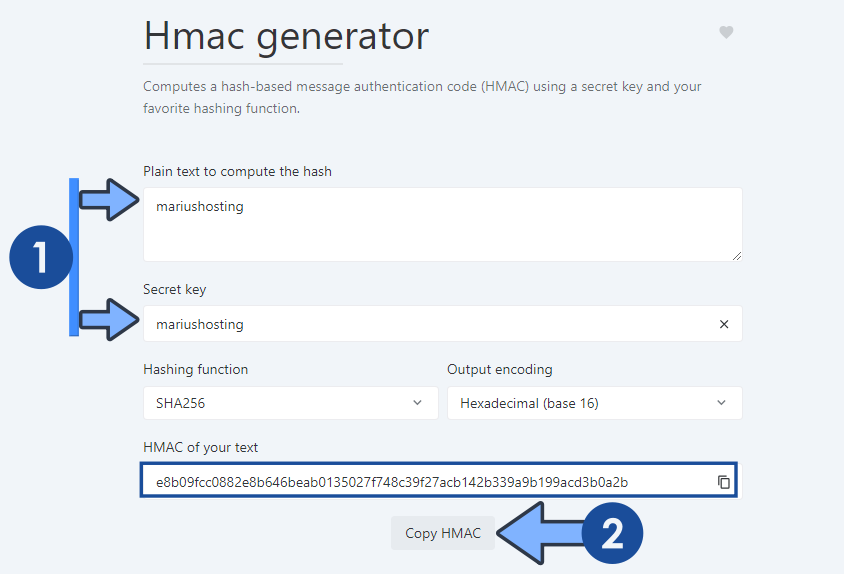Click the 'Secret key' label
The image size is (844, 574).
pyautogui.click(x=174, y=289)
